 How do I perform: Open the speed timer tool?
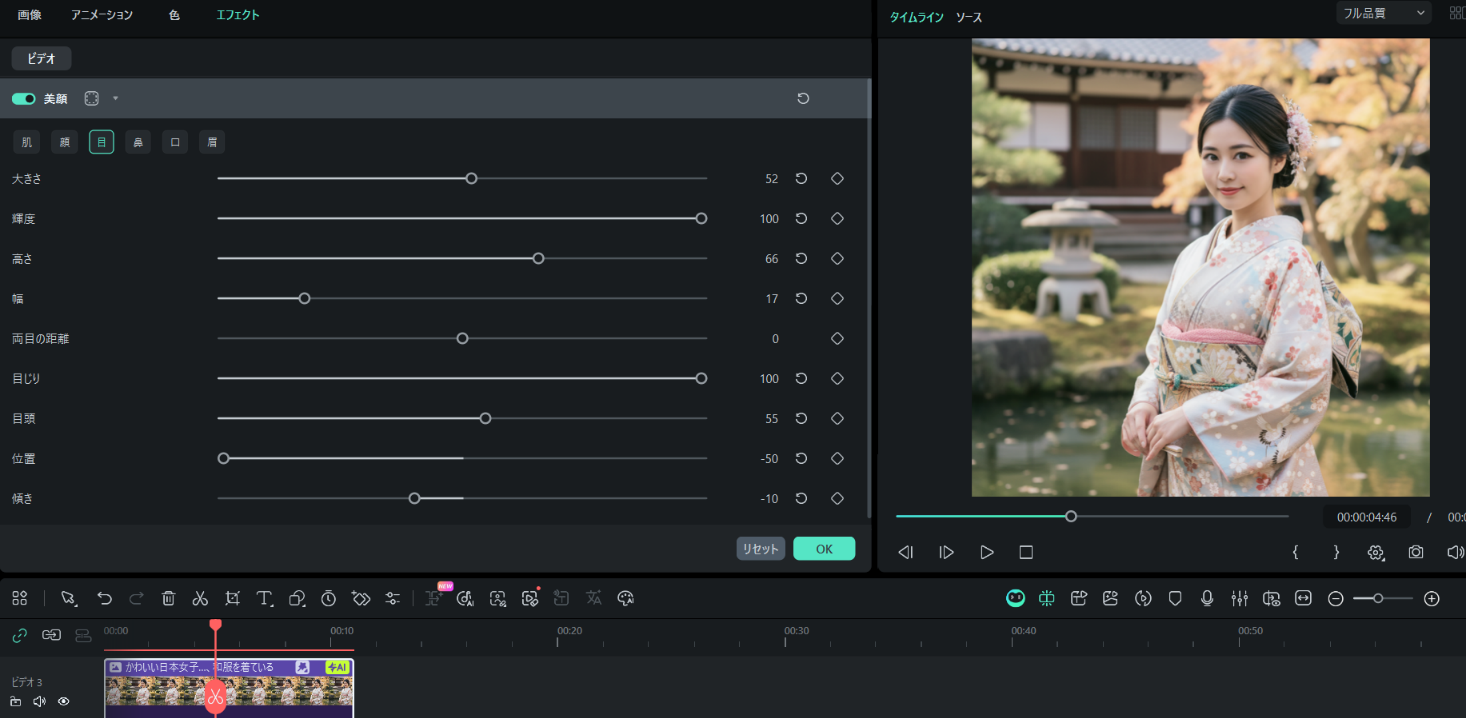pos(328,598)
